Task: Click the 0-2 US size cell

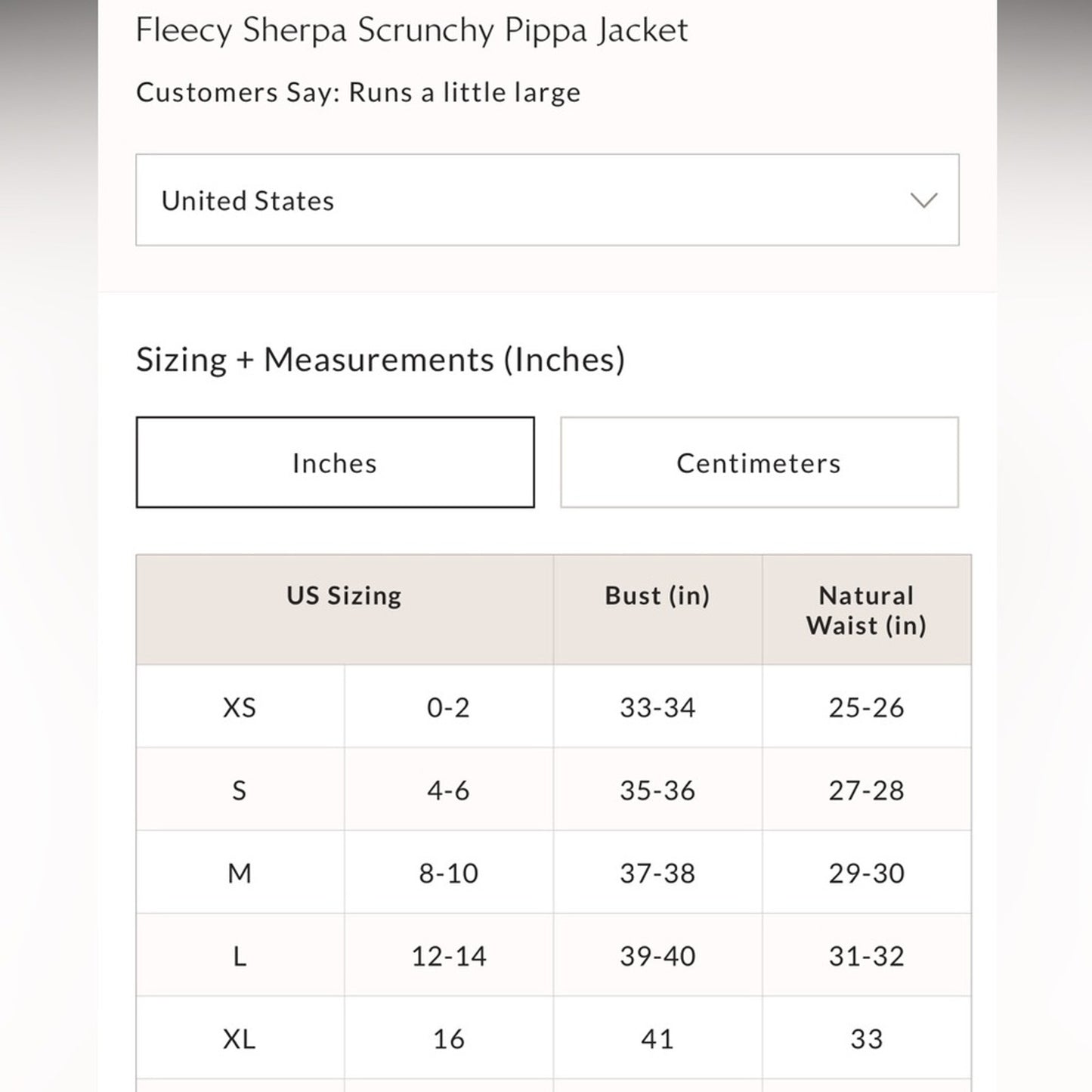Action: click(x=448, y=707)
